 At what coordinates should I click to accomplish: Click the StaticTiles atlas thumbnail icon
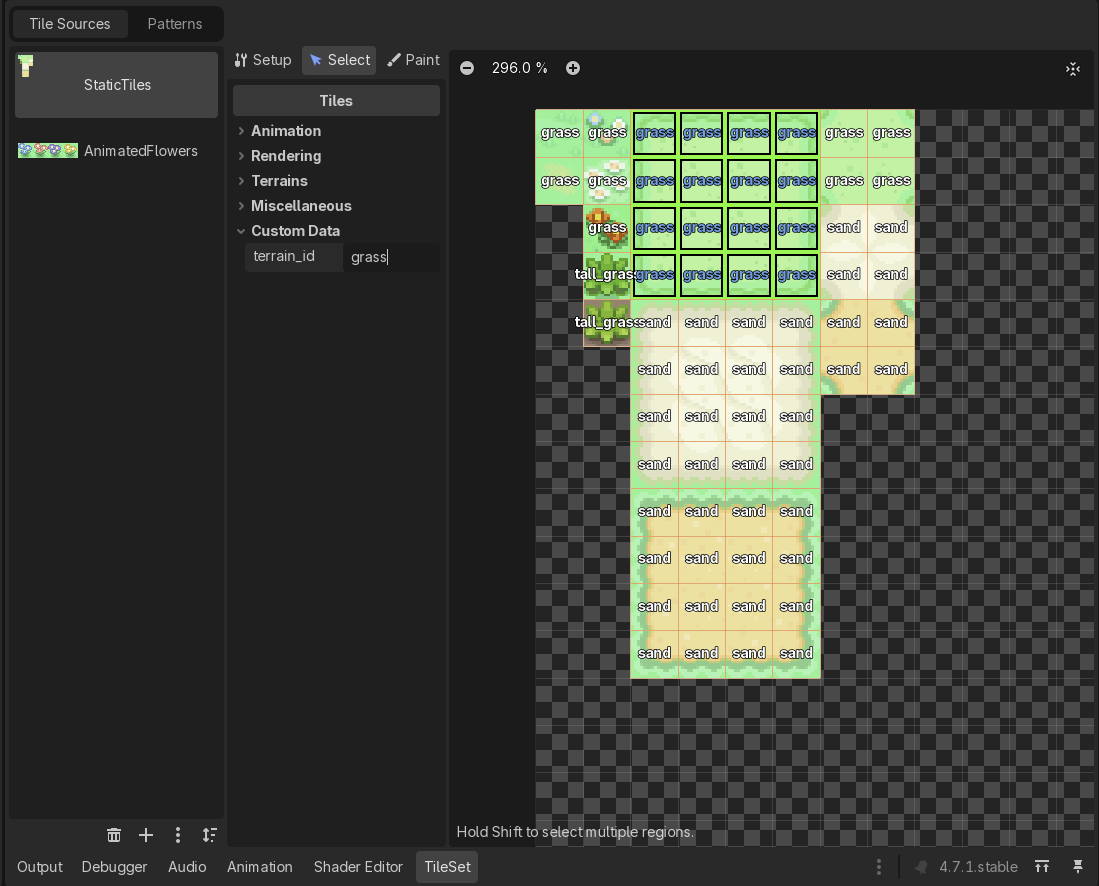pos(26,66)
